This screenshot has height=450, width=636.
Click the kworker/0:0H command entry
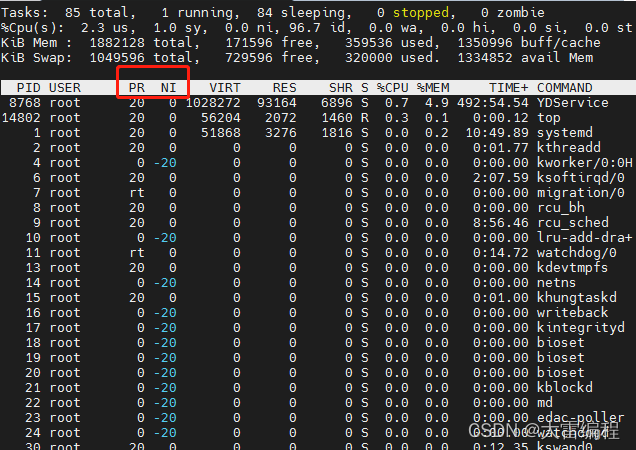click(x=584, y=163)
